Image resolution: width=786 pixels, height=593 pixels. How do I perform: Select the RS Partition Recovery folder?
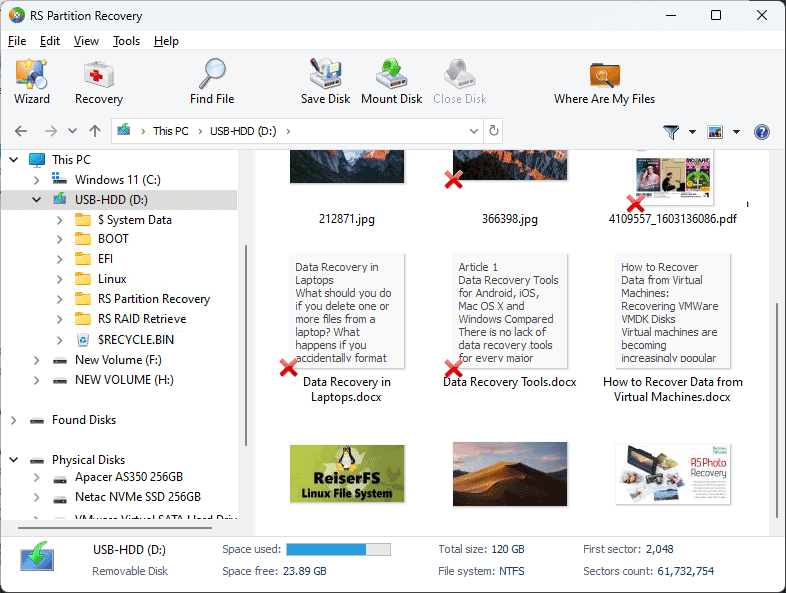[154, 299]
